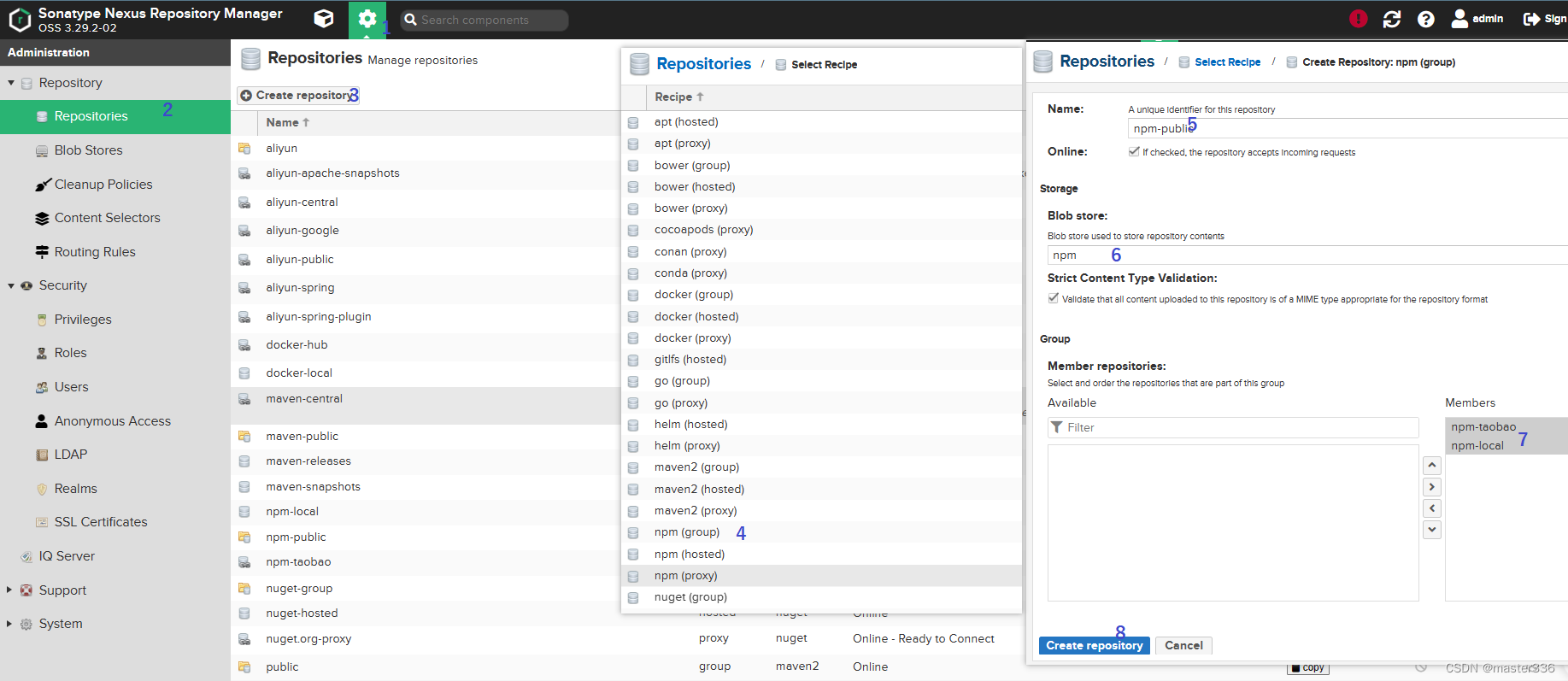Open the aliyun-spring-plugin repository row
1568x681 pixels.
[318, 317]
